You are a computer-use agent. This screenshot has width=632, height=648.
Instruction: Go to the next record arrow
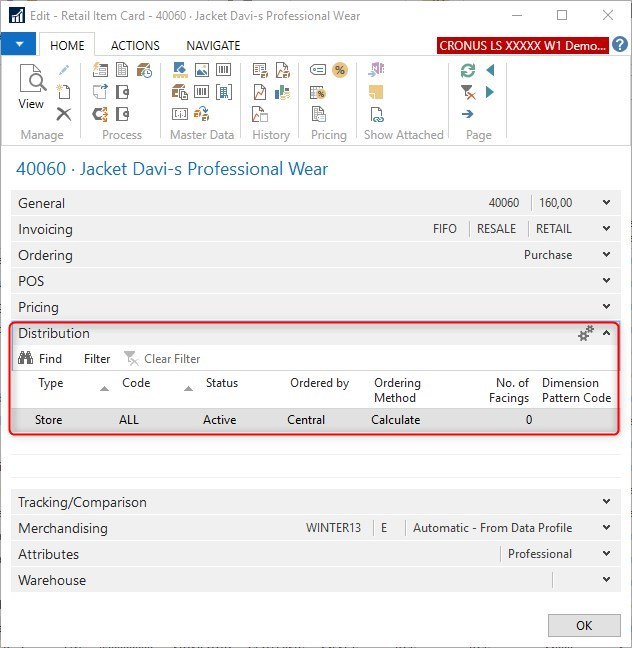(x=490, y=92)
